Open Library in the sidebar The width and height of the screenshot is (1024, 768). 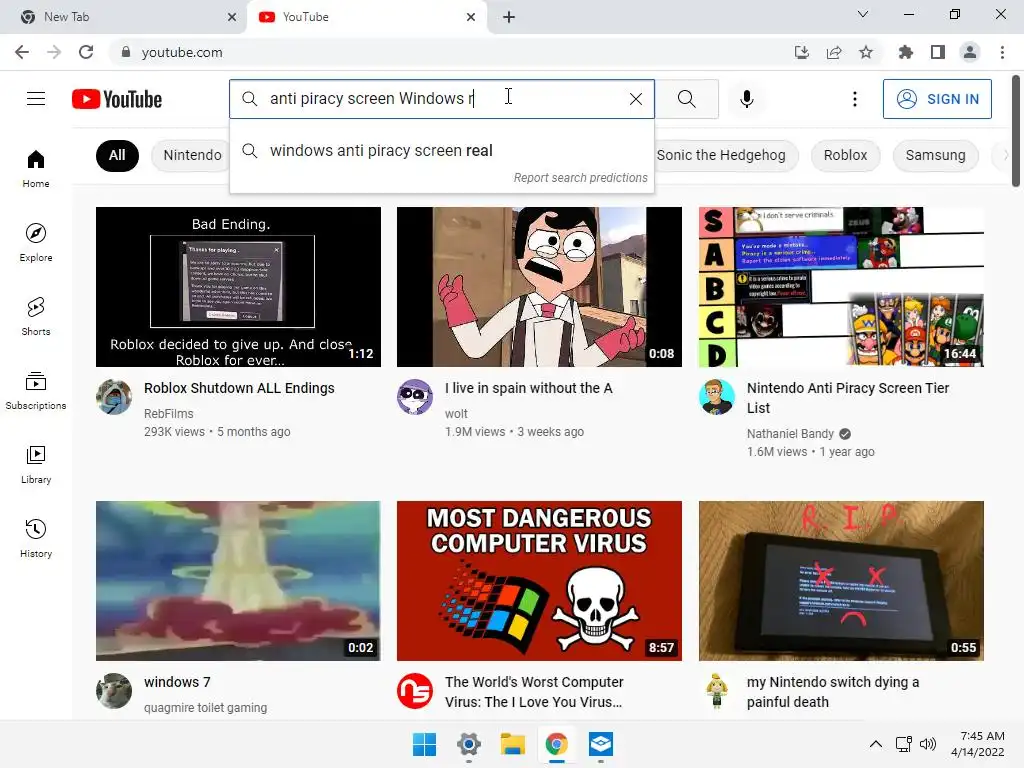point(36,464)
